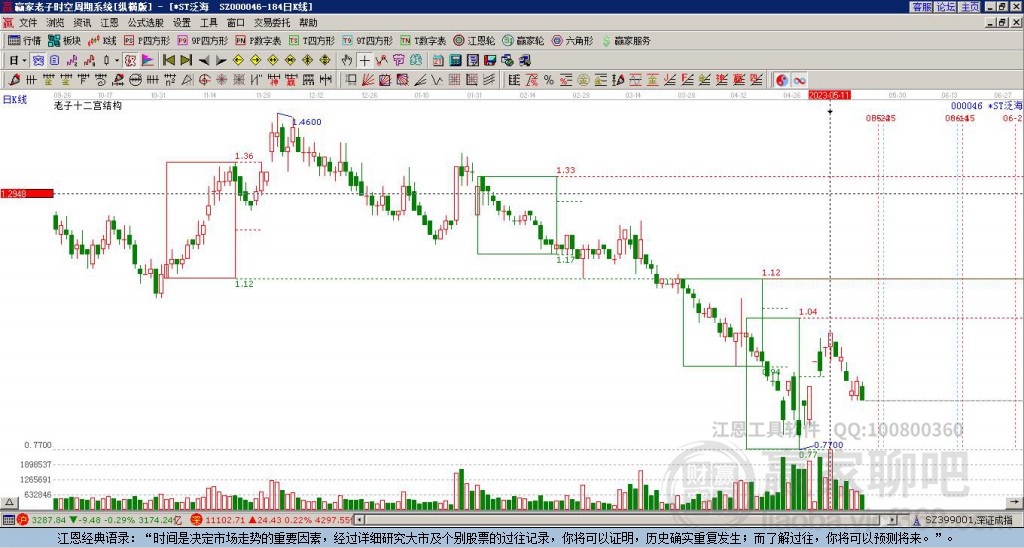1024x548 pixels.
Task: Toggle the 权 adjustment icon
Action: point(130,61)
